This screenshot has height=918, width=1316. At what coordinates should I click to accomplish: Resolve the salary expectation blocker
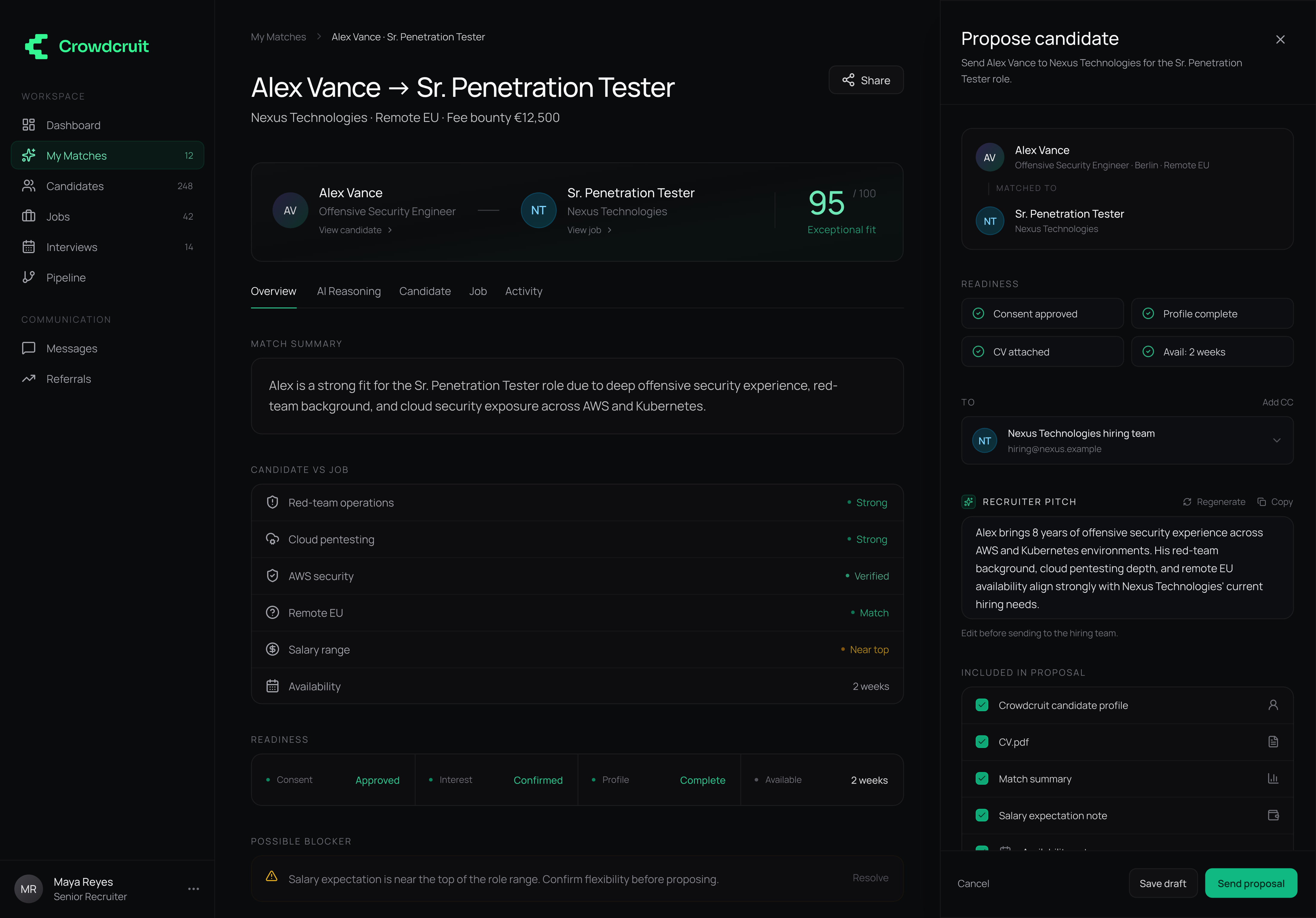tap(870, 877)
